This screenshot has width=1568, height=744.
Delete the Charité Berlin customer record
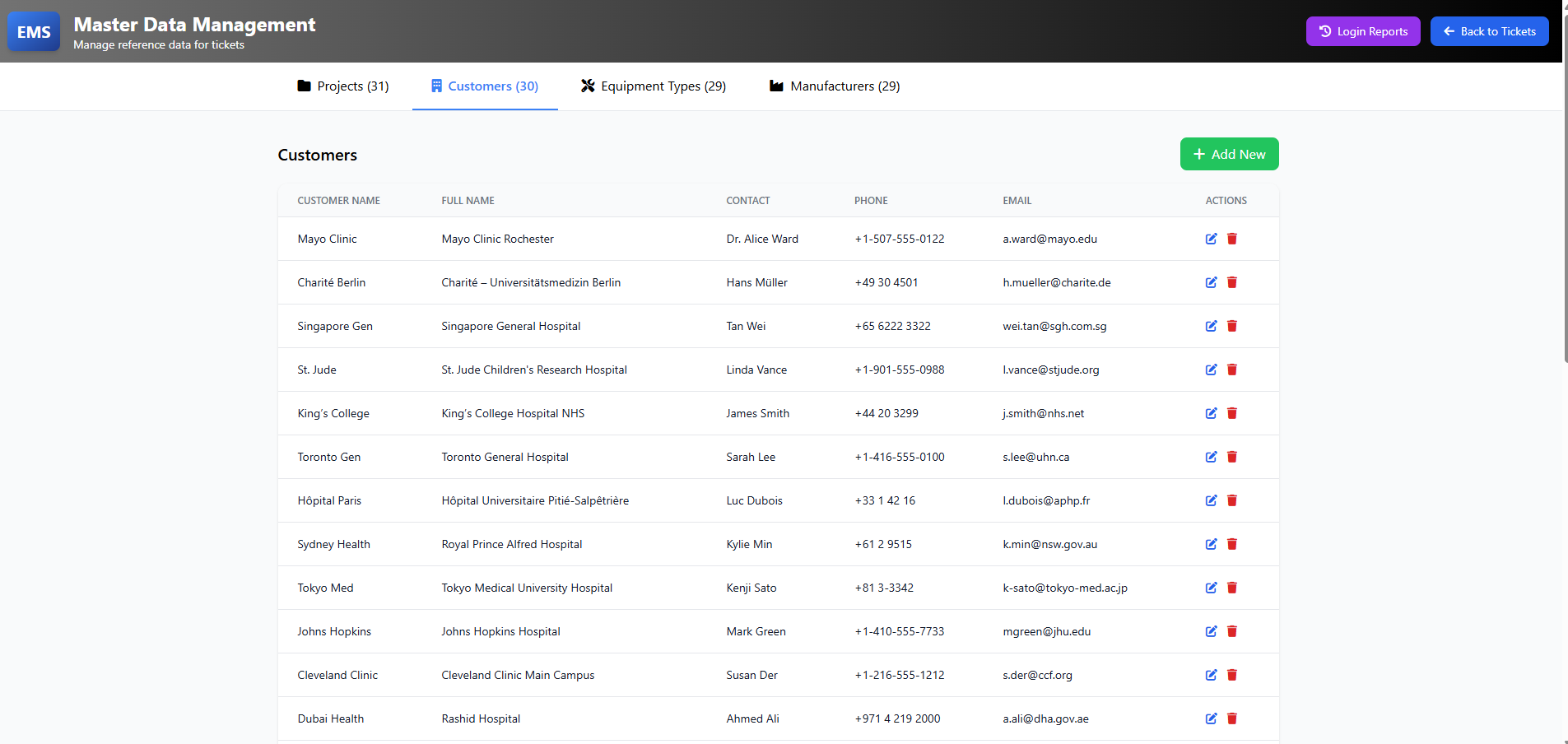(x=1231, y=282)
